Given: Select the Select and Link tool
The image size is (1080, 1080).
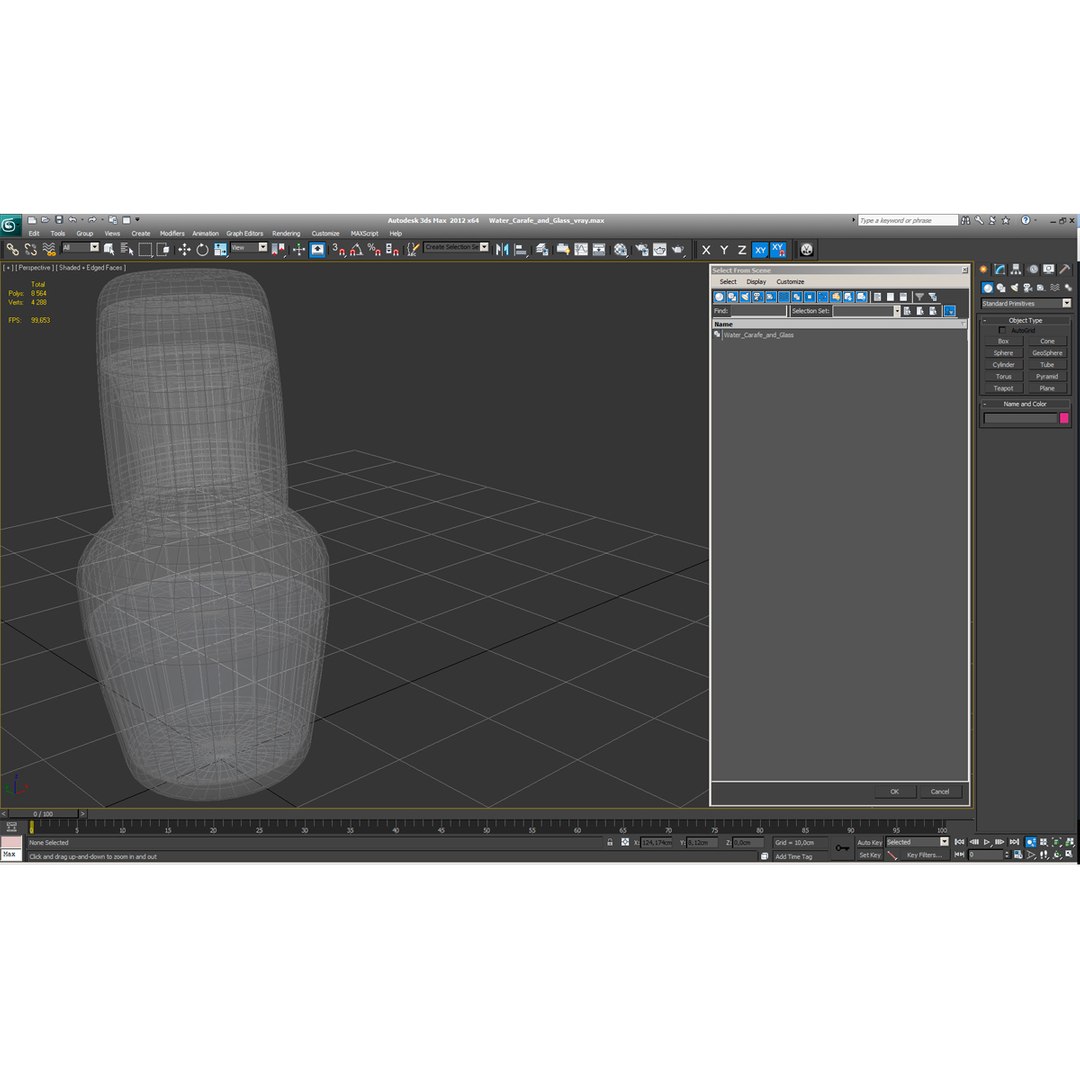Looking at the screenshot, I should tap(12, 249).
